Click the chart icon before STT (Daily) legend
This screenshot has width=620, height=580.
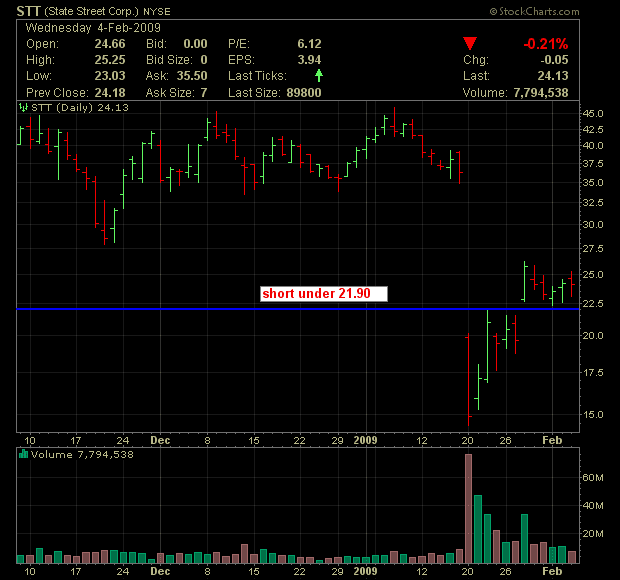[x=23, y=107]
